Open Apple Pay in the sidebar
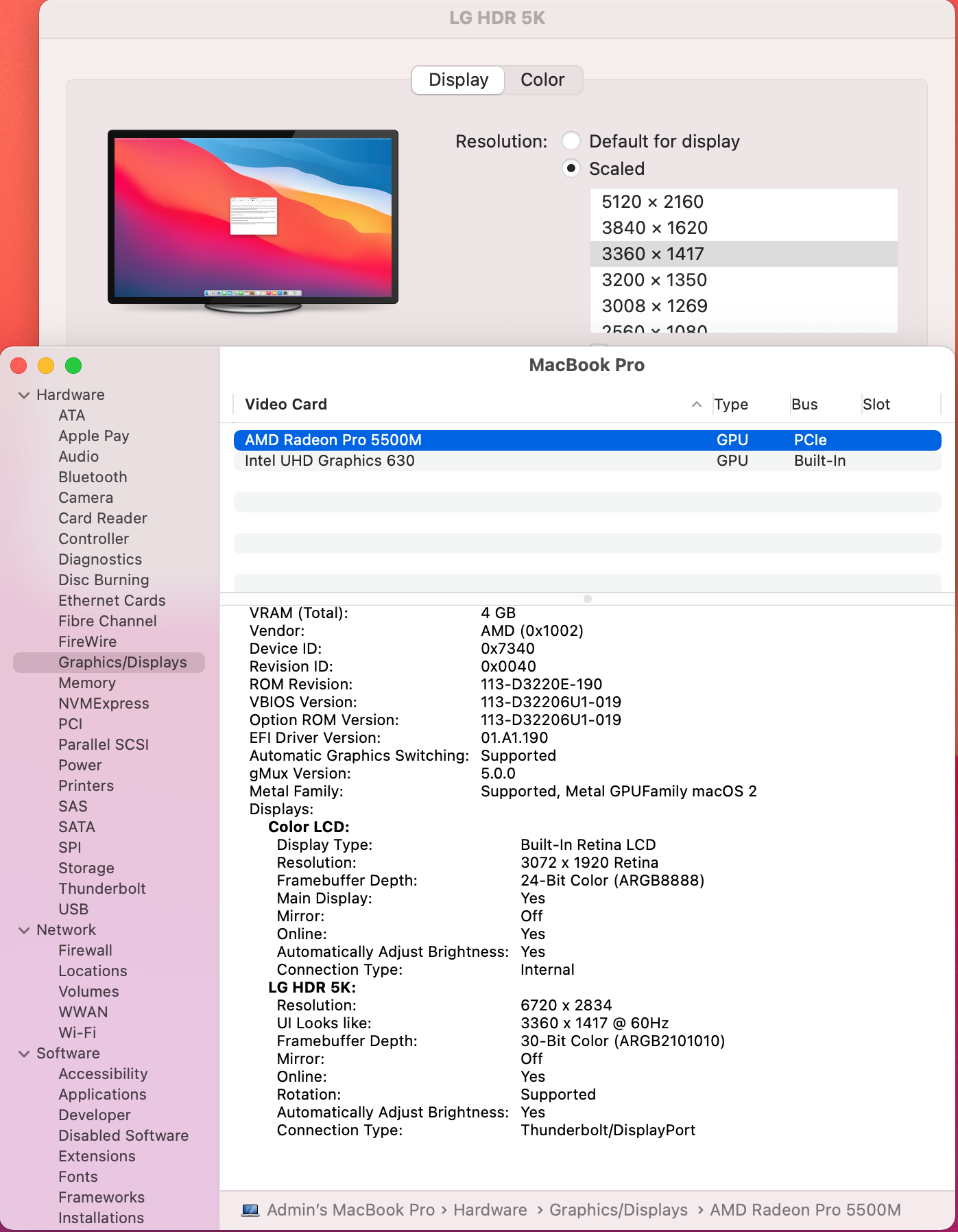Image resolution: width=958 pixels, height=1232 pixels. [94, 436]
